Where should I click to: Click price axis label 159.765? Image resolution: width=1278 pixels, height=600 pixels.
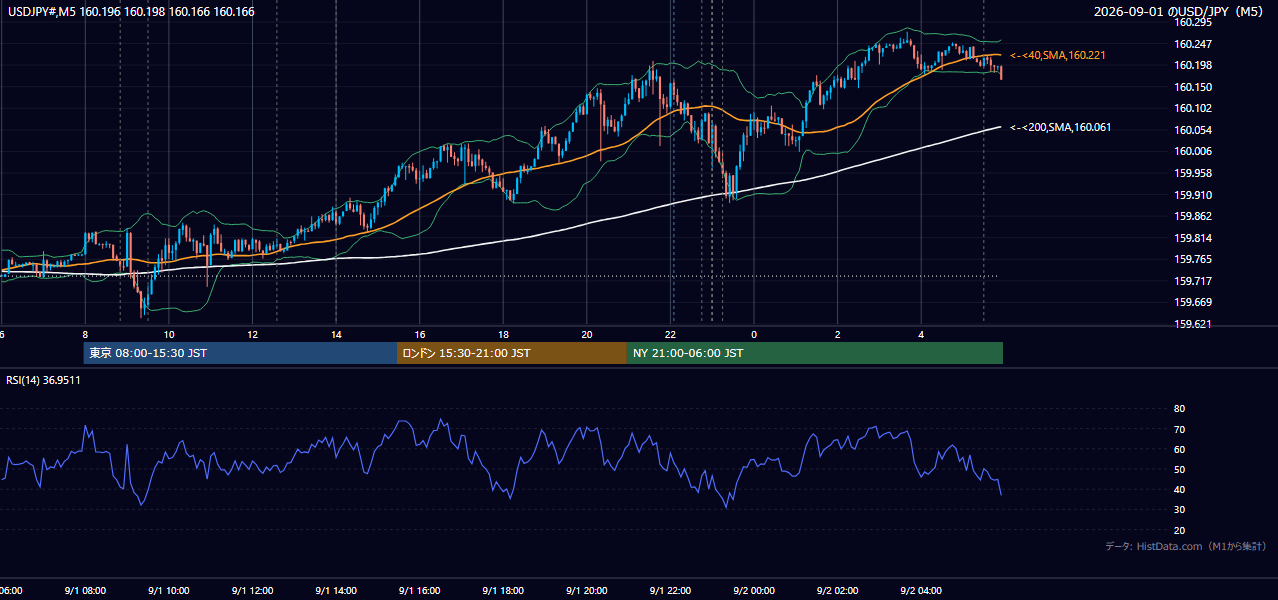tap(1193, 259)
